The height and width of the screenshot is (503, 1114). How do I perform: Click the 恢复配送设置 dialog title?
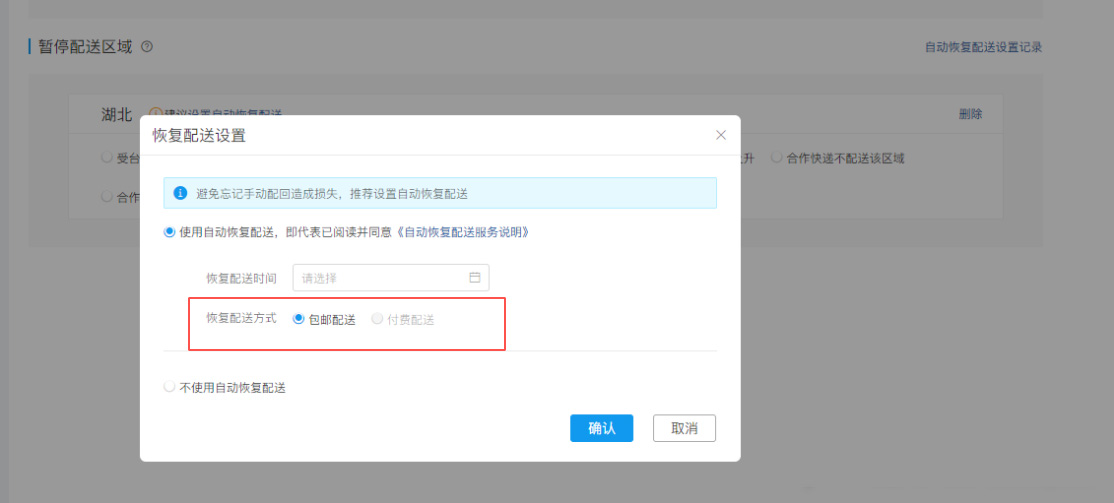[199, 136]
